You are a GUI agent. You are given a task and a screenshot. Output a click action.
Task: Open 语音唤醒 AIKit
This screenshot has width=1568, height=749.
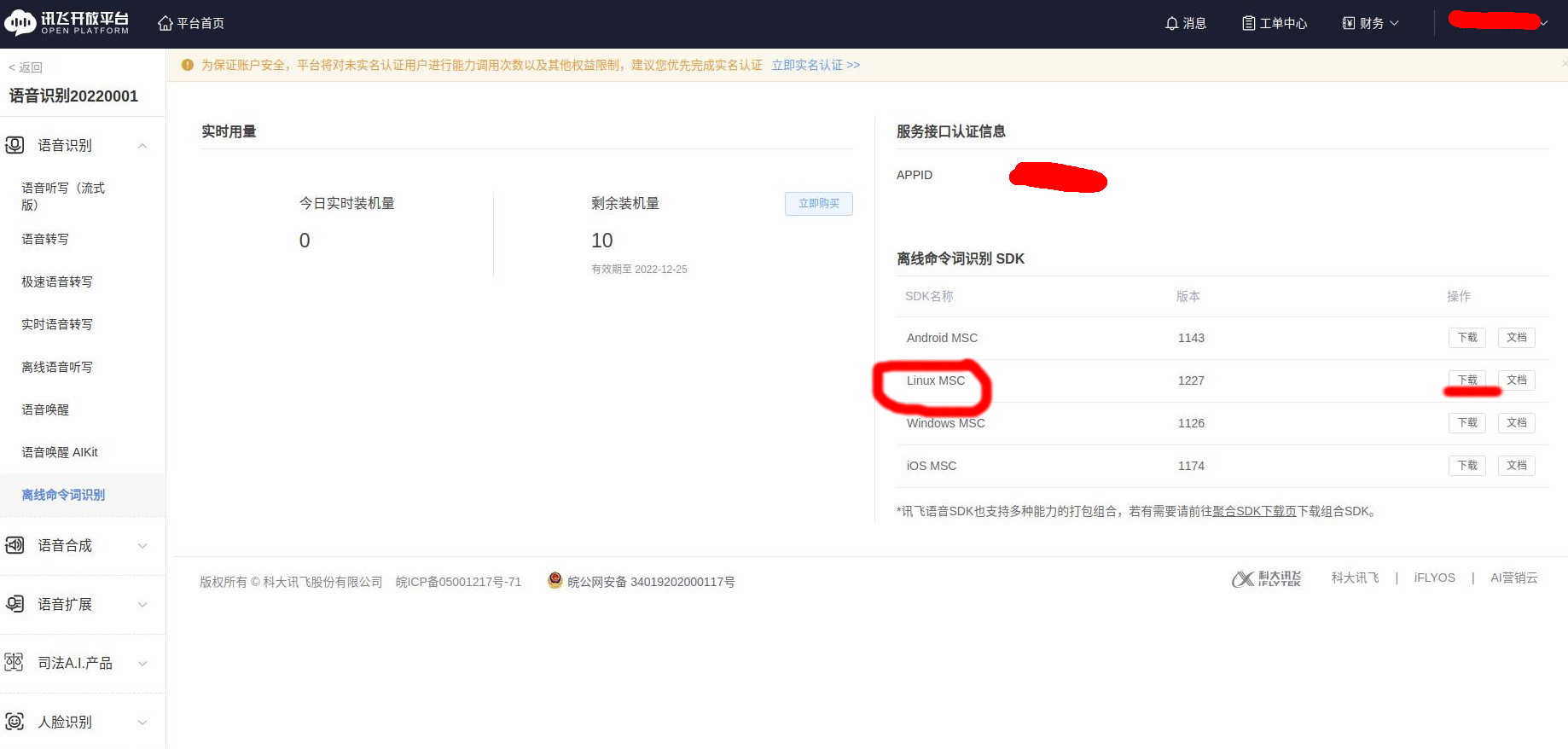click(x=60, y=452)
